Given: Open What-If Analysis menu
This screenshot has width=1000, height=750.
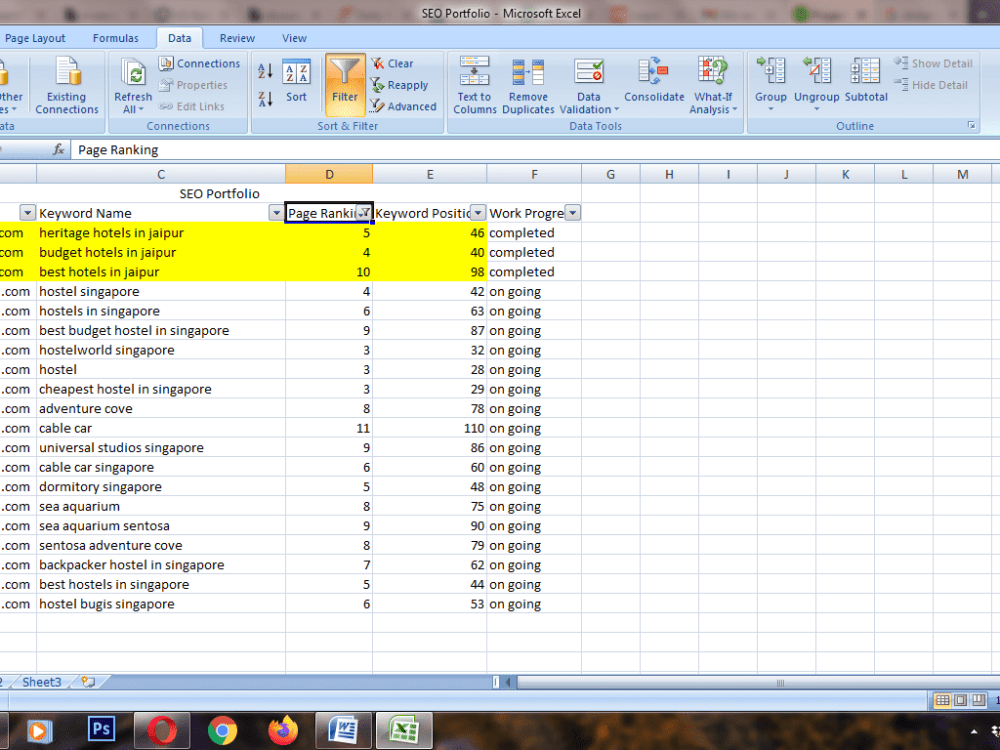Looking at the screenshot, I should [713, 85].
